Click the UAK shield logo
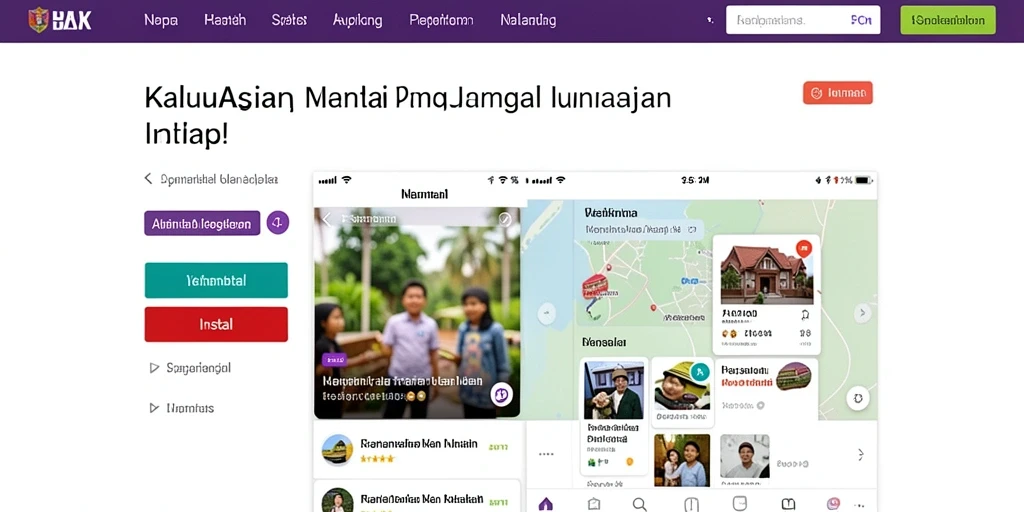 (x=39, y=20)
